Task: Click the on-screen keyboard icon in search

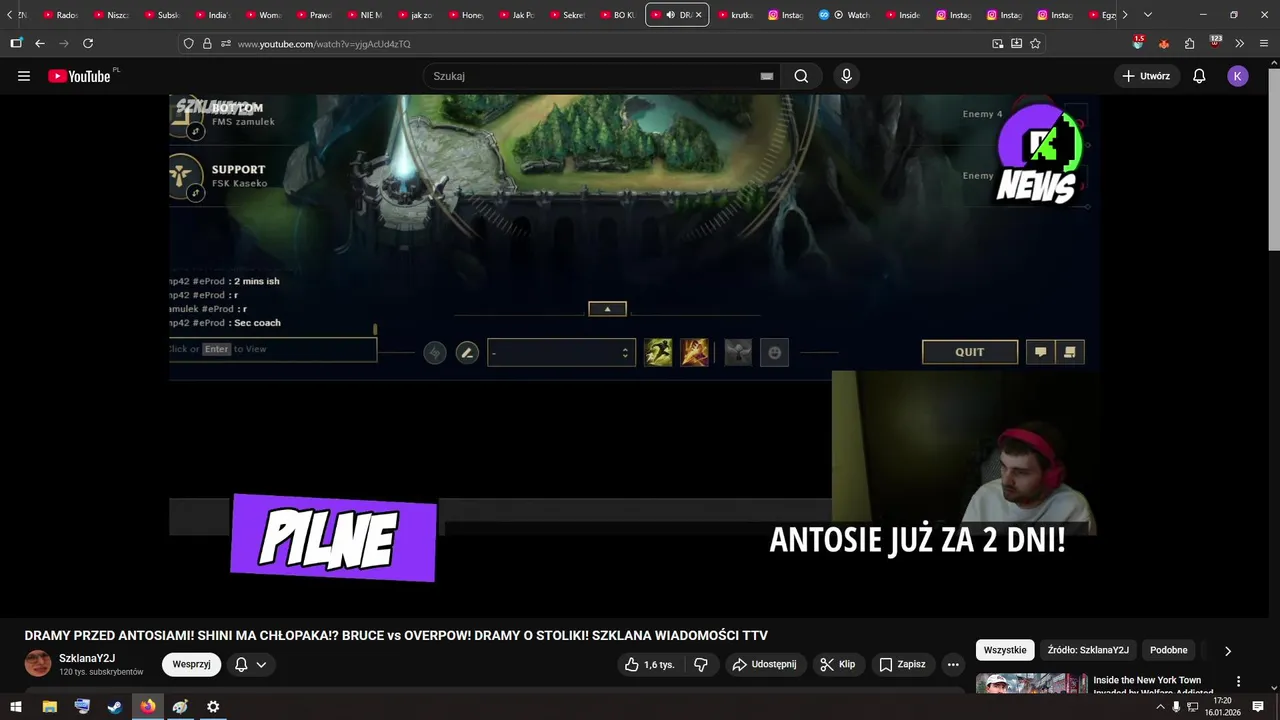Action: tap(767, 76)
